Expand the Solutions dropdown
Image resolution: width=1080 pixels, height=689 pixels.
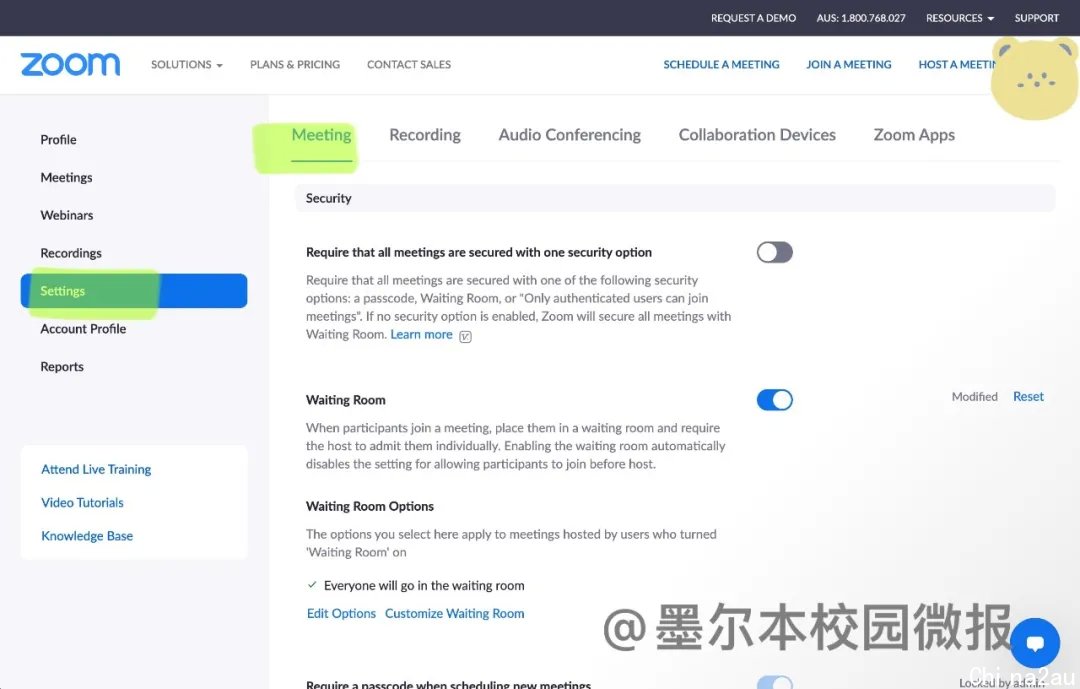187,64
